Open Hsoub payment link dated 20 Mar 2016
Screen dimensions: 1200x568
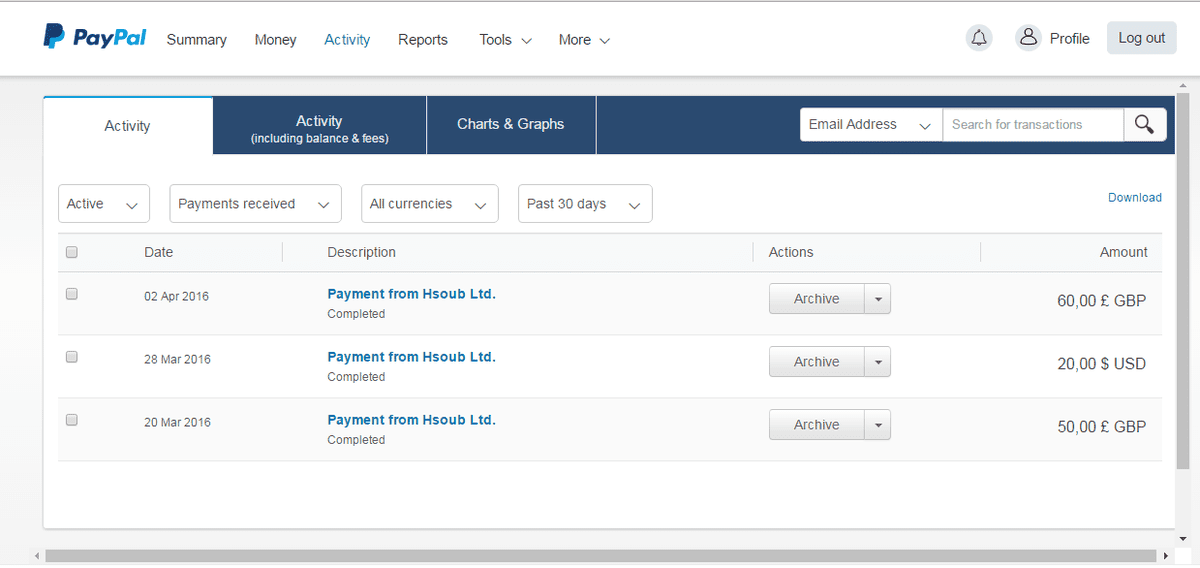(411, 420)
